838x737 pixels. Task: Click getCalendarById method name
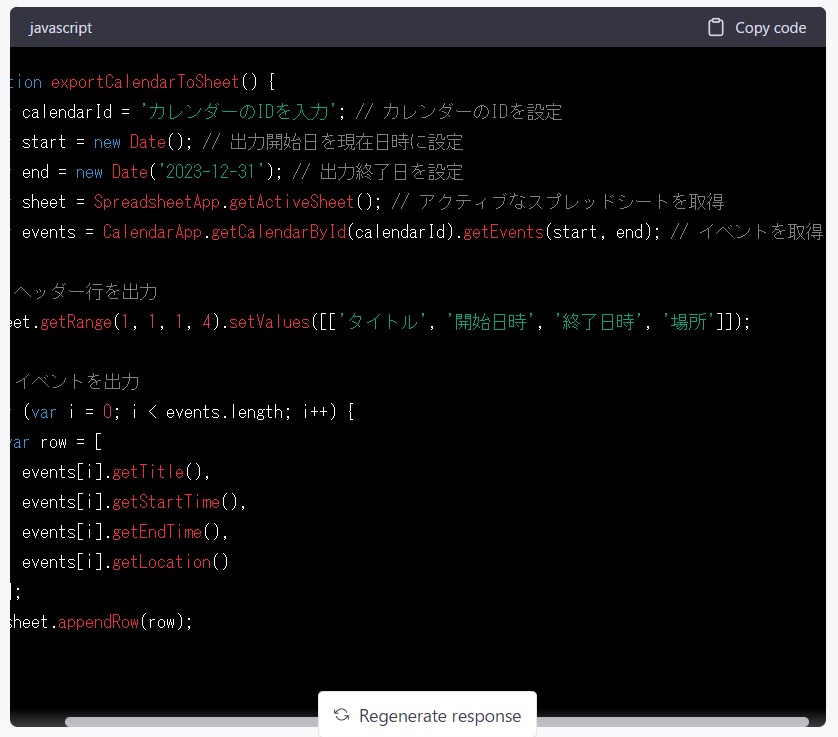pos(278,232)
